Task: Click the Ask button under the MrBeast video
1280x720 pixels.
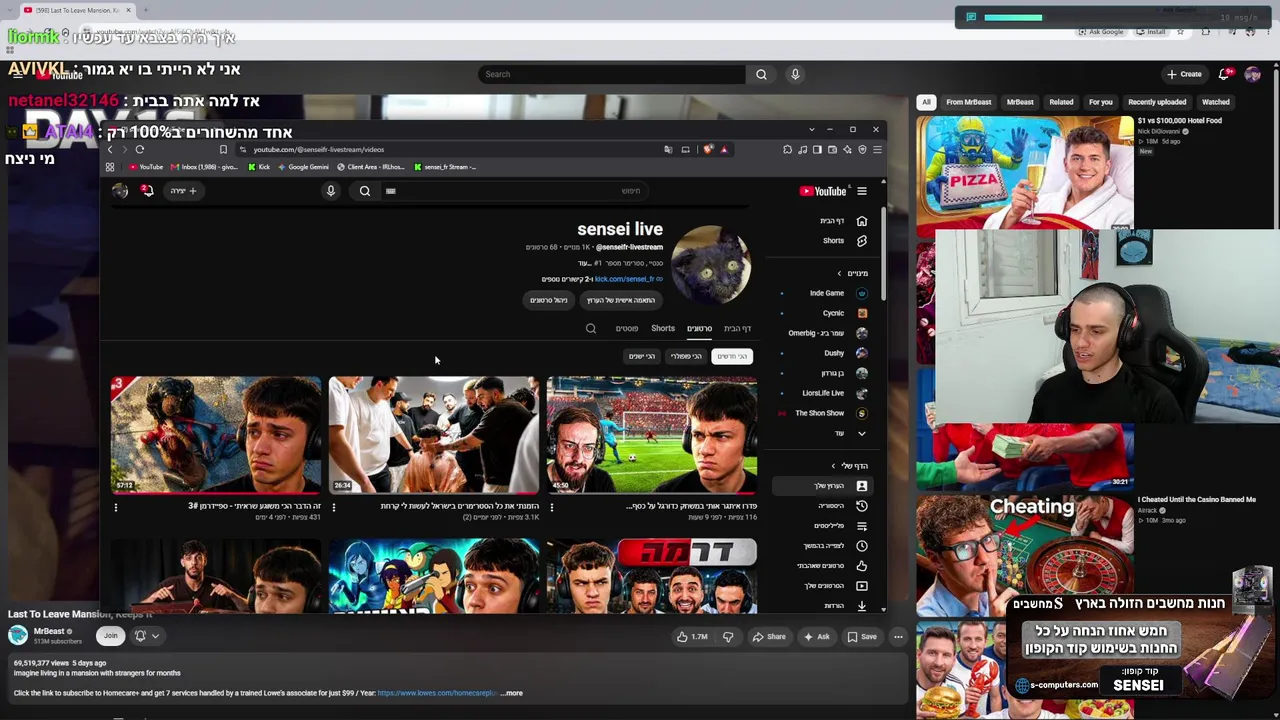Action: 816,636
